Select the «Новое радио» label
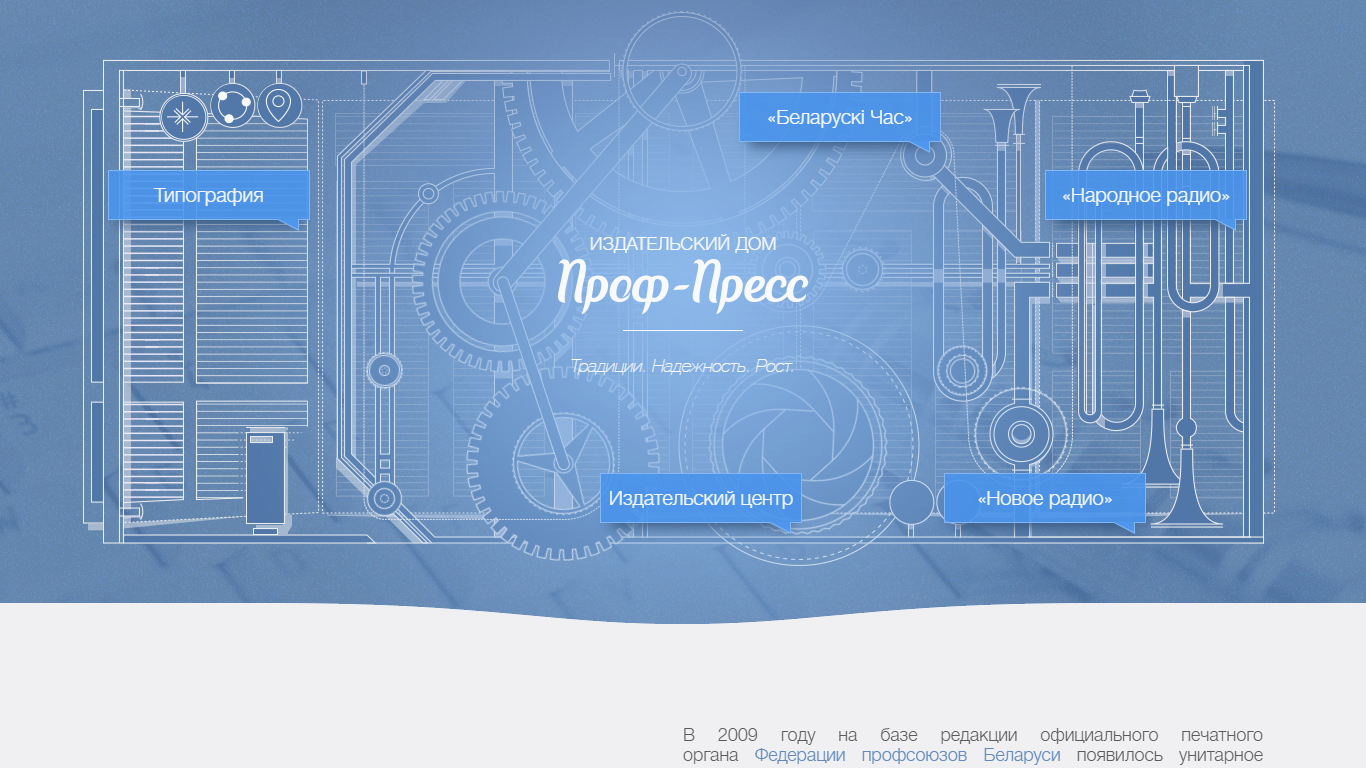 pos(1045,498)
